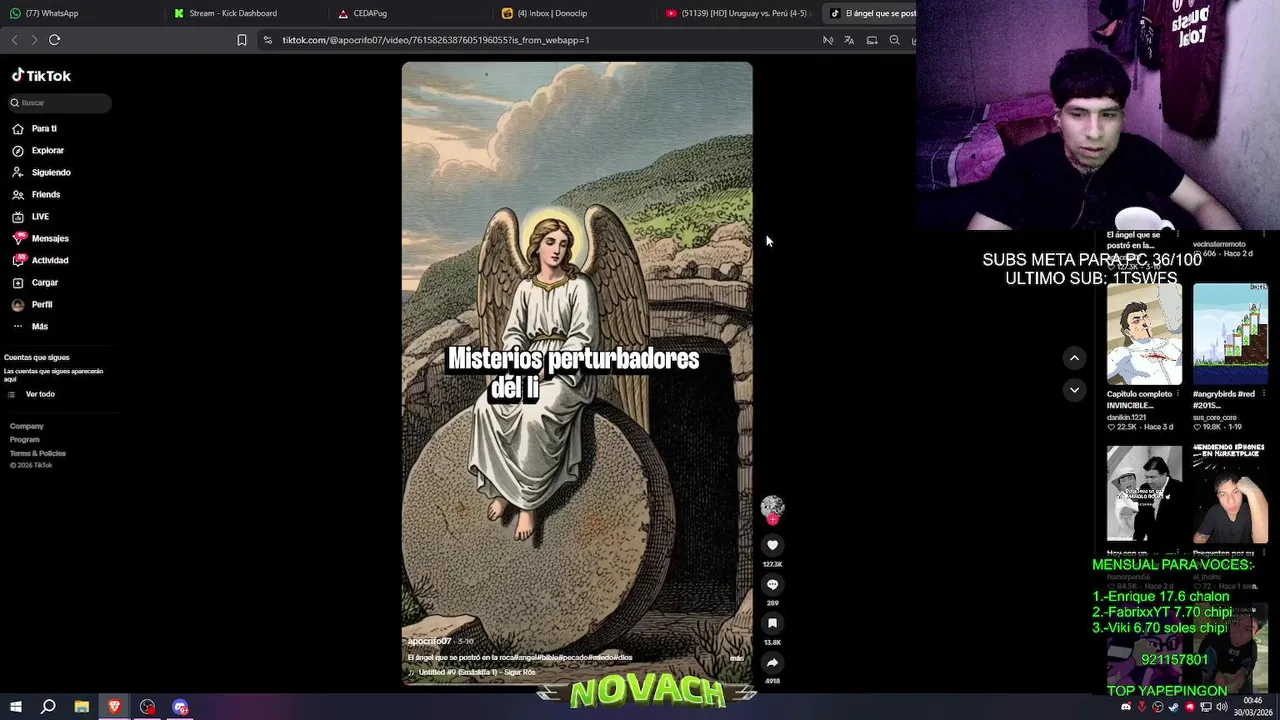Image resolution: width=1280 pixels, height=720 pixels.
Task: Switch to Uruguay vs. Perú tab
Action: pos(738,13)
